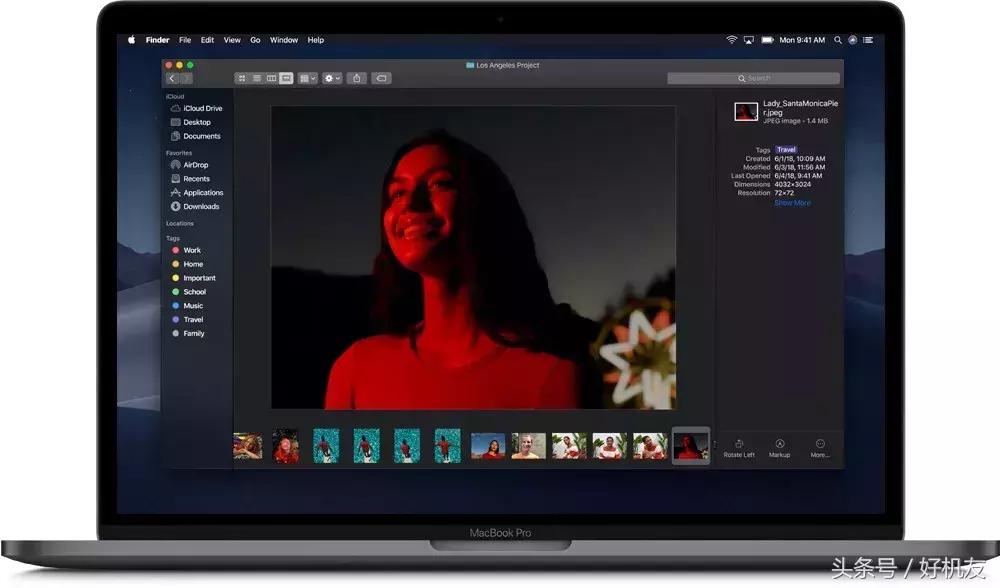
Task: Open the group-by arrange dropdown
Action: pyautogui.click(x=308, y=78)
